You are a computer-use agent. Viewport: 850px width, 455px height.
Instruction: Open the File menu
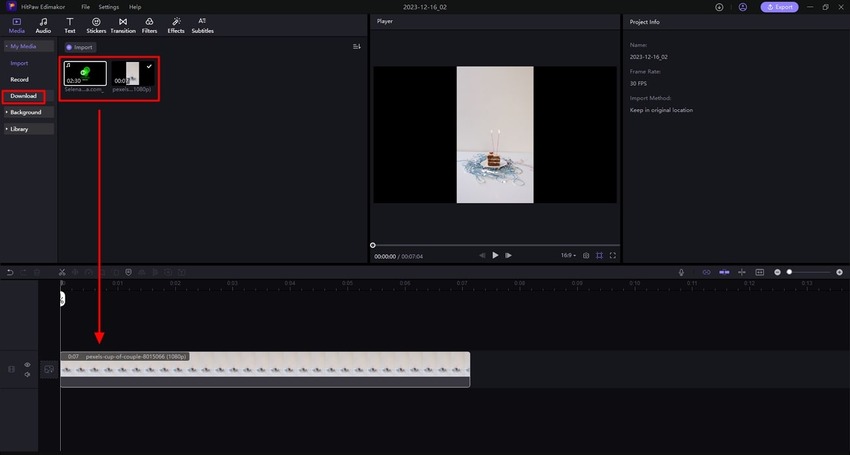(x=86, y=7)
